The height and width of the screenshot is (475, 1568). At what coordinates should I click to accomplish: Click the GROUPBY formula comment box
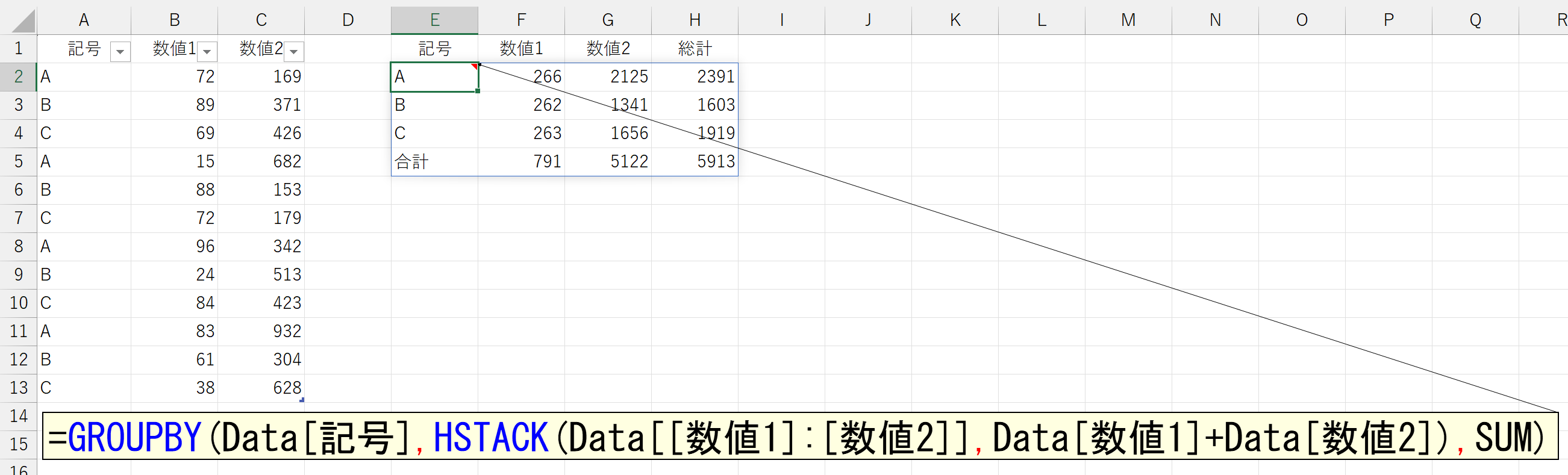[x=800, y=436]
